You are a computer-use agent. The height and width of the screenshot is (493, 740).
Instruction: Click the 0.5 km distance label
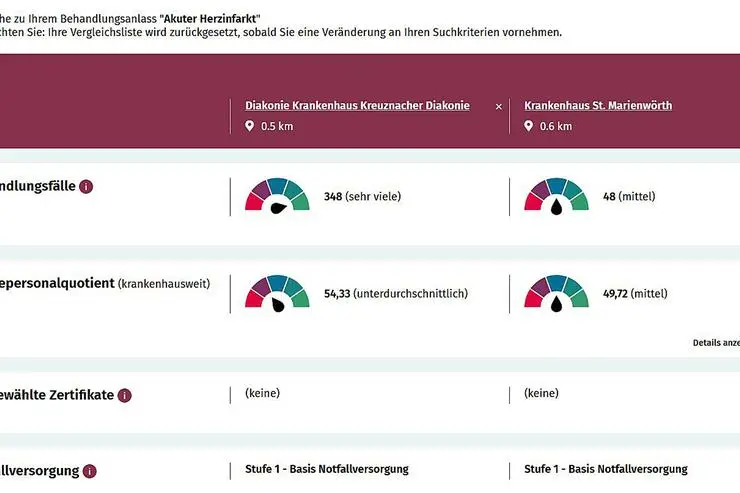coord(277,126)
